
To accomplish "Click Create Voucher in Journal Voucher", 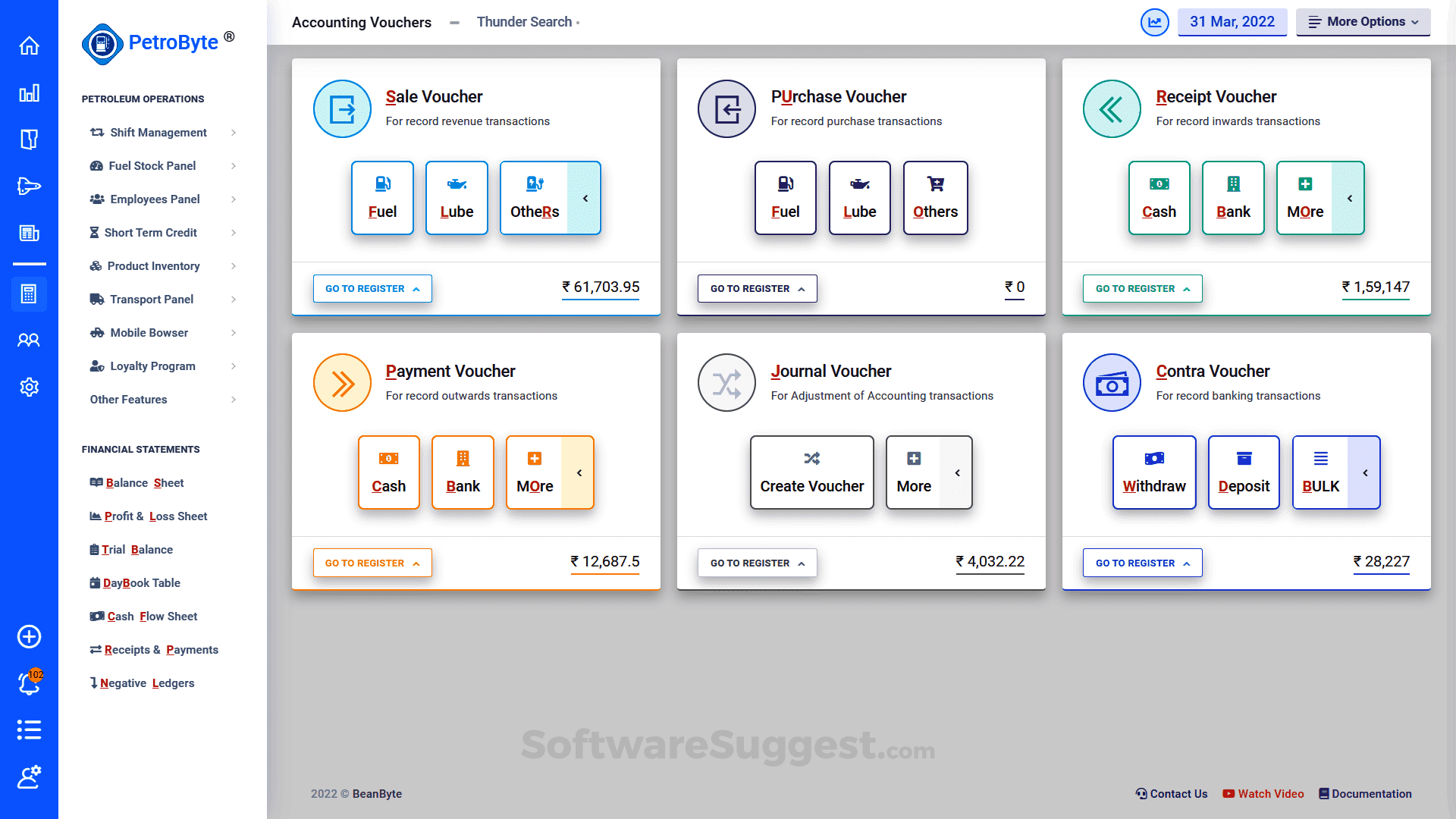I will click(x=811, y=472).
